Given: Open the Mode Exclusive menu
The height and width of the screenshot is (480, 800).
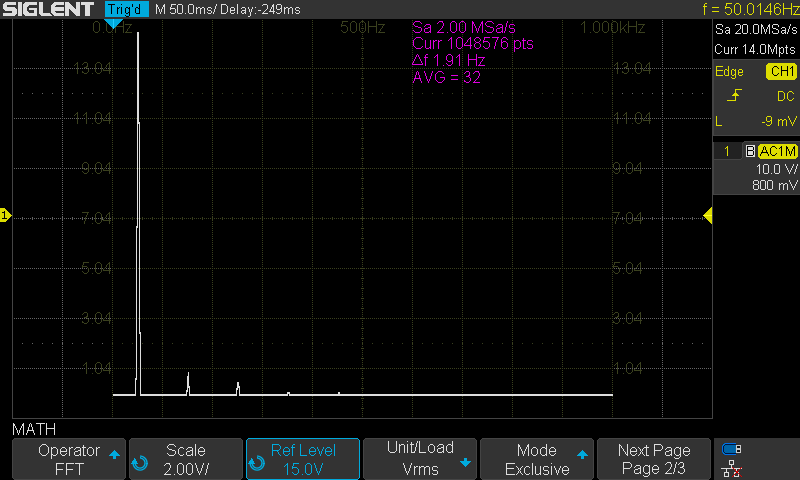Looking at the screenshot, I should 537,459.
